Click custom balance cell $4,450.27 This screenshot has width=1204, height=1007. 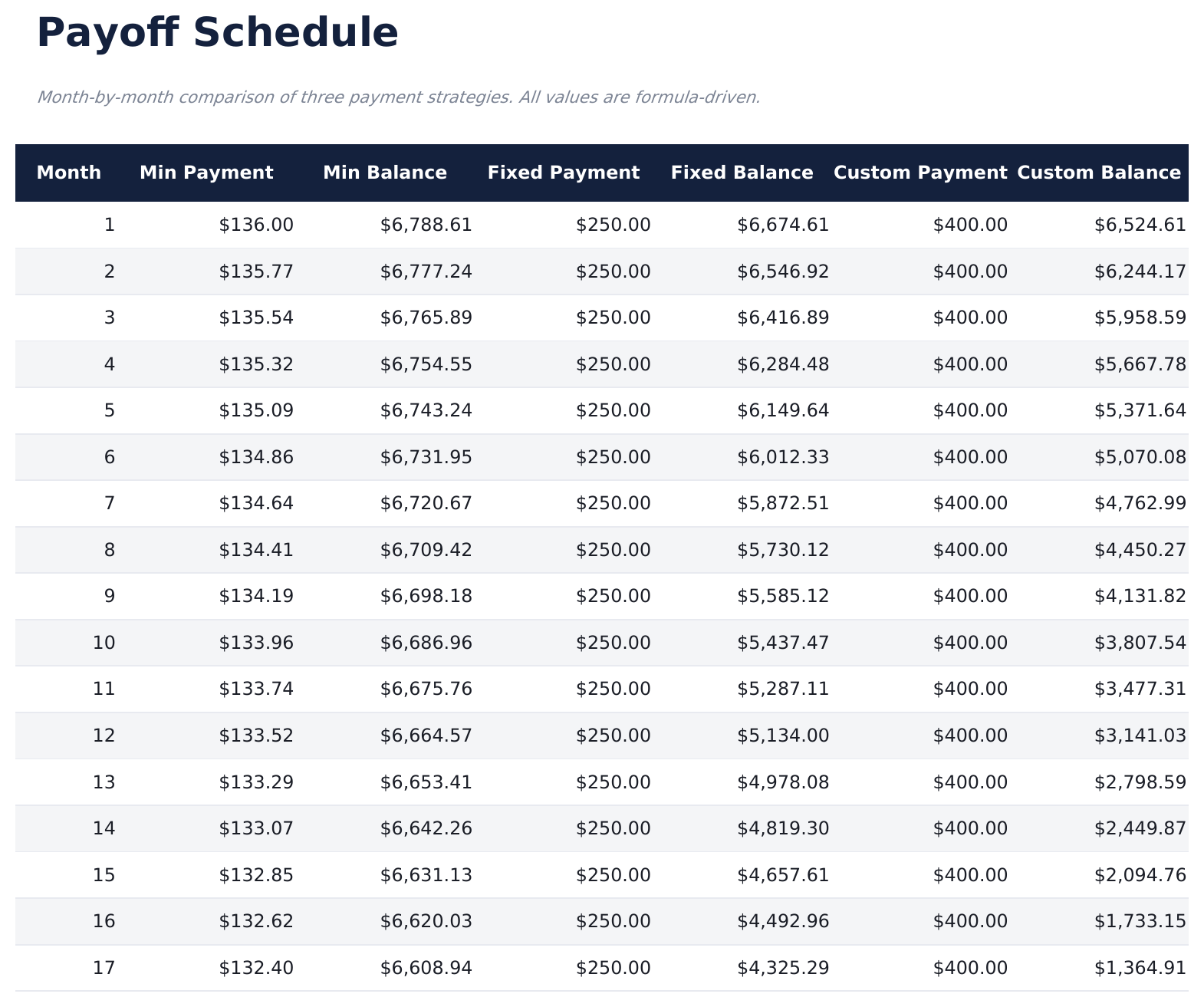tap(1140, 550)
